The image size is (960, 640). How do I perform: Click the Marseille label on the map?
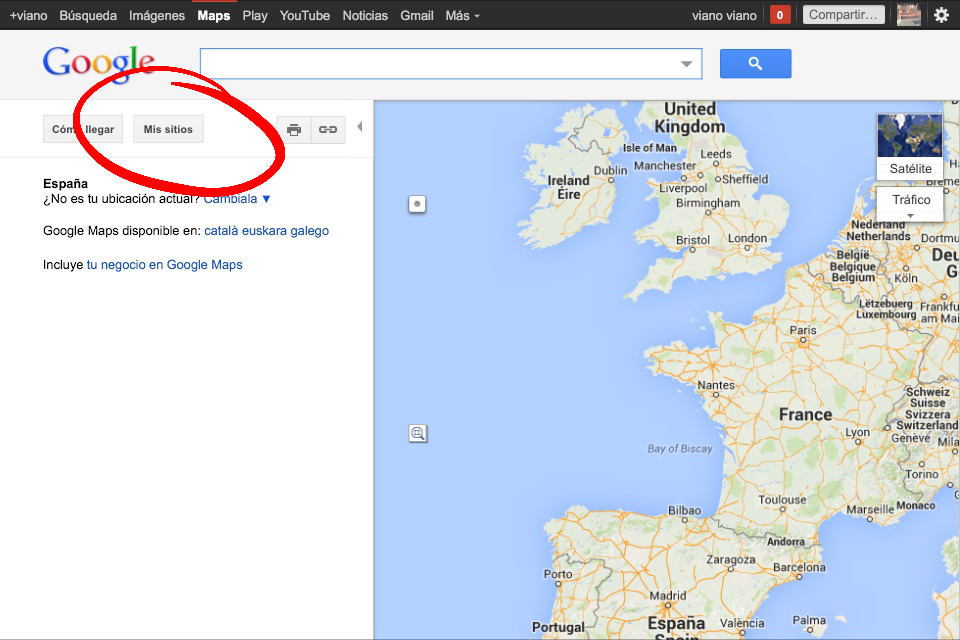[x=870, y=509]
